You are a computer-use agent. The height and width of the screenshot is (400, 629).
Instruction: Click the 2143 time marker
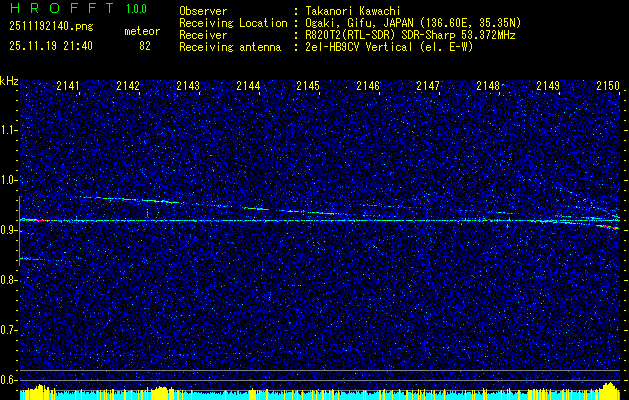[x=188, y=85]
